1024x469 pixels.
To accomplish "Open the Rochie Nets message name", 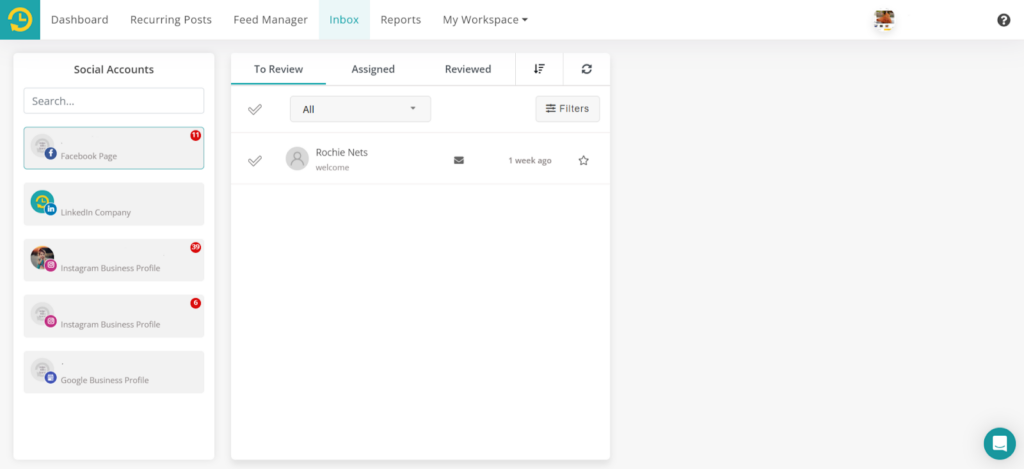I will [342, 152].
